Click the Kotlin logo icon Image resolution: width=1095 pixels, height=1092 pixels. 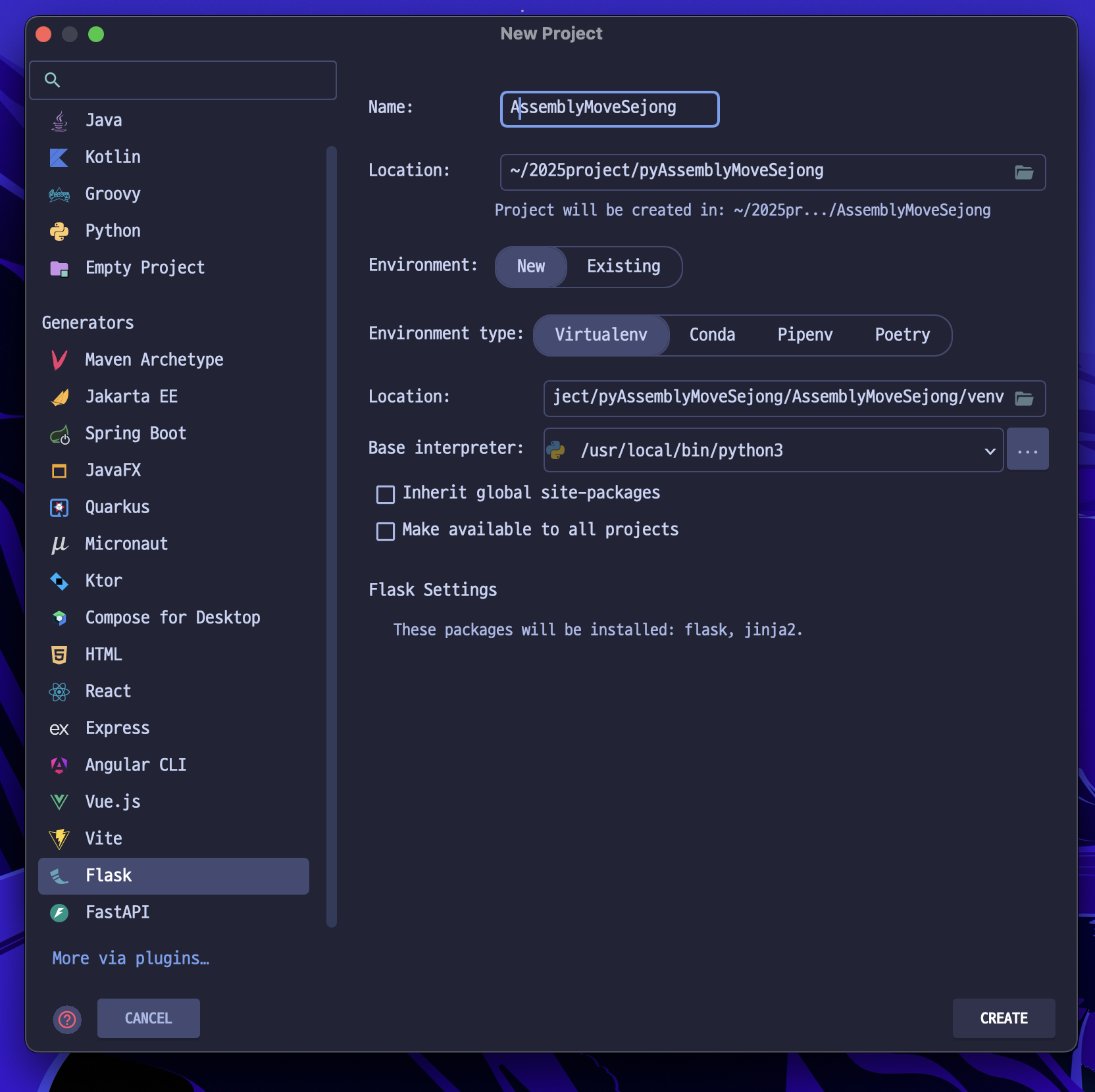59,157
